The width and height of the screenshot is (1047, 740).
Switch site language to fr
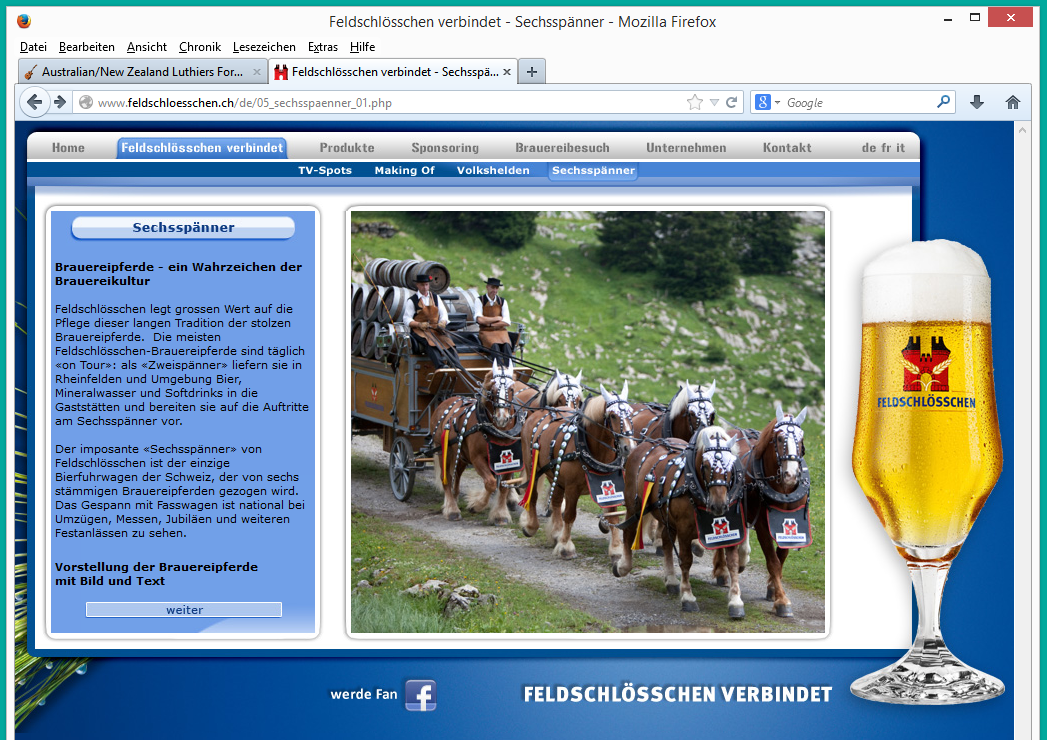pos(885,148)
